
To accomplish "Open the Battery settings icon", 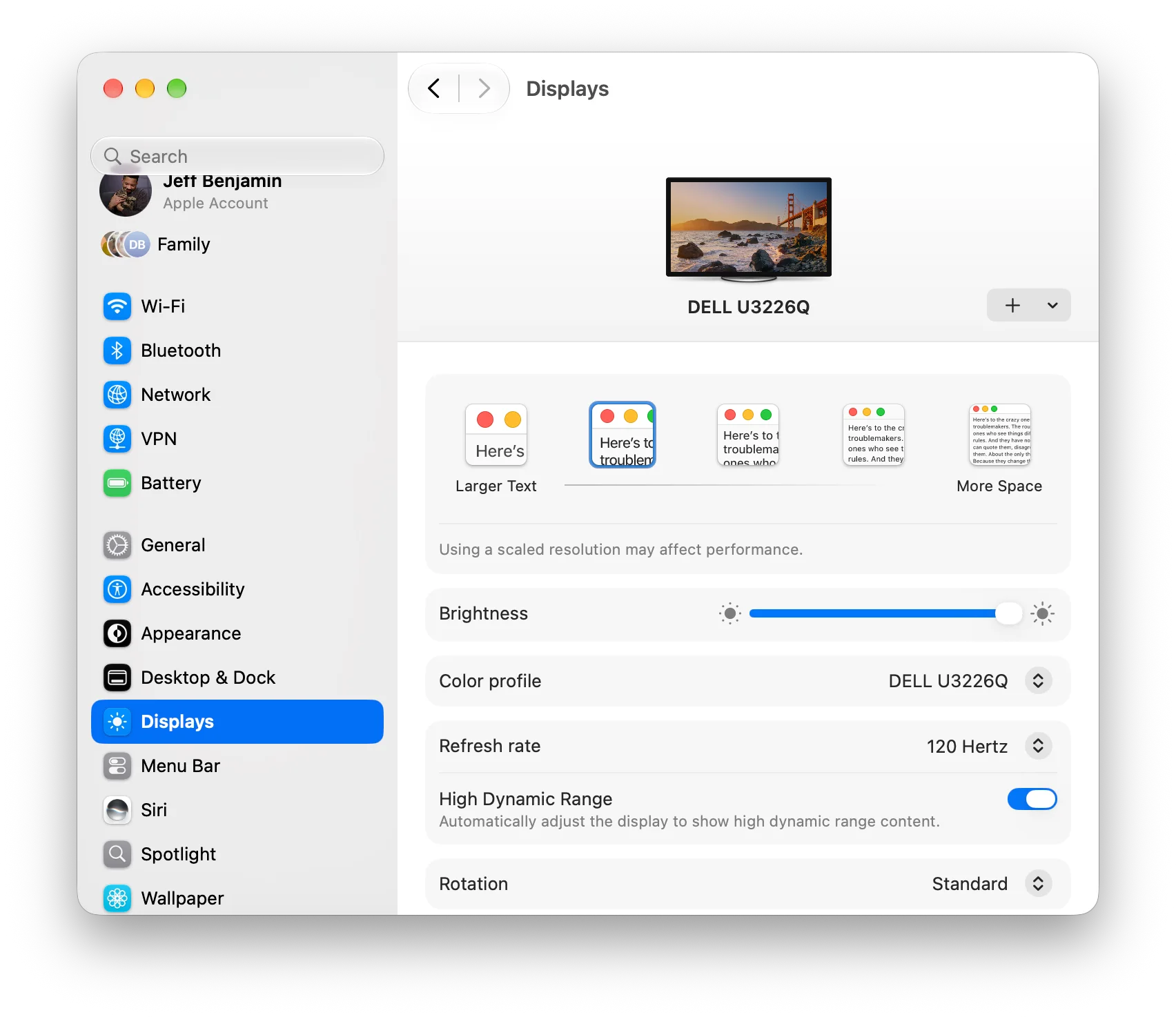I will [117, 483].
